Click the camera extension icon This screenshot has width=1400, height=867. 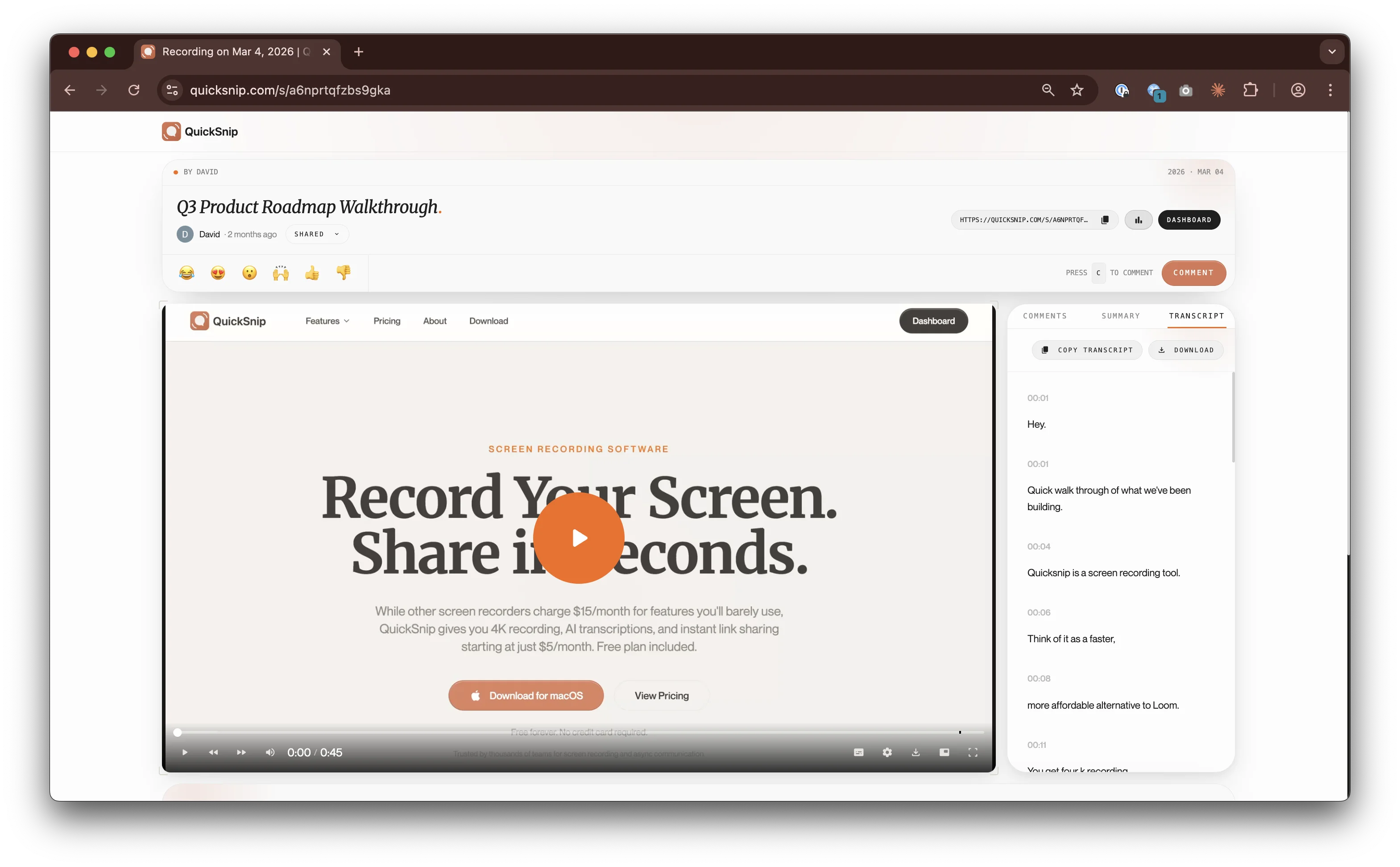tap(1185, 90)
